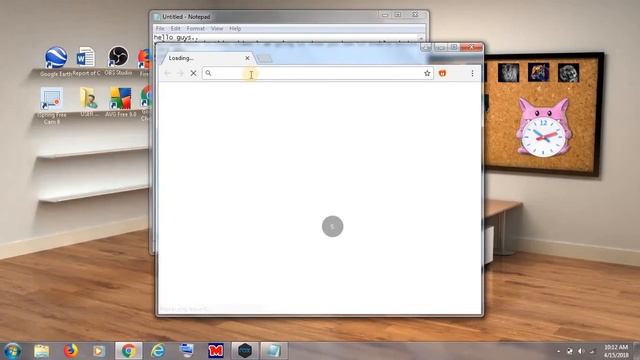This screenshot has width=640, height=360.
Task: Open Notepad Help menu
Action: point(235,29)
